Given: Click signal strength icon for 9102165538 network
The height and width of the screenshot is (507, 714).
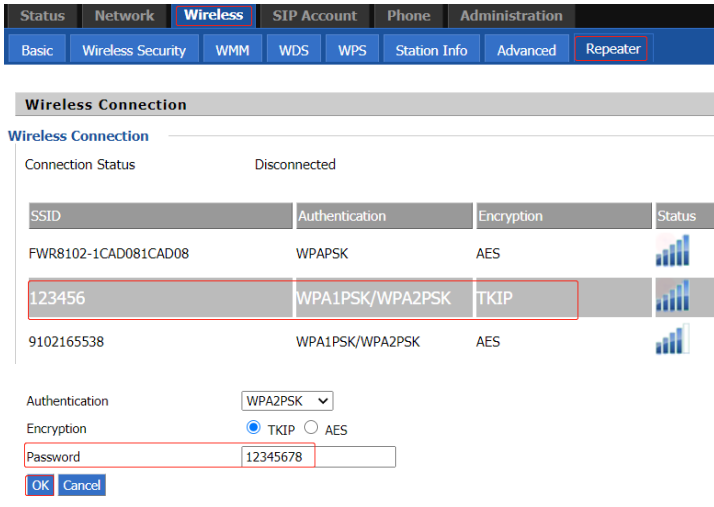Looking at the screenshot, I should [672, 341].
